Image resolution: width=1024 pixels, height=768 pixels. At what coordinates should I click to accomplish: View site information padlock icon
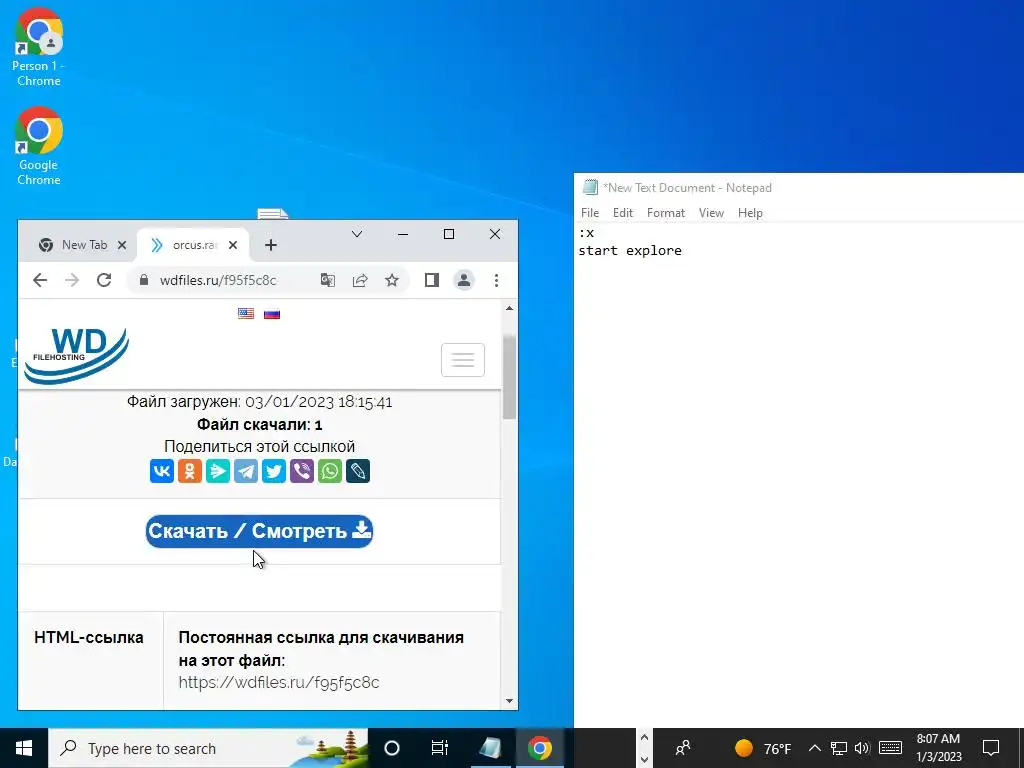point(144,280)
